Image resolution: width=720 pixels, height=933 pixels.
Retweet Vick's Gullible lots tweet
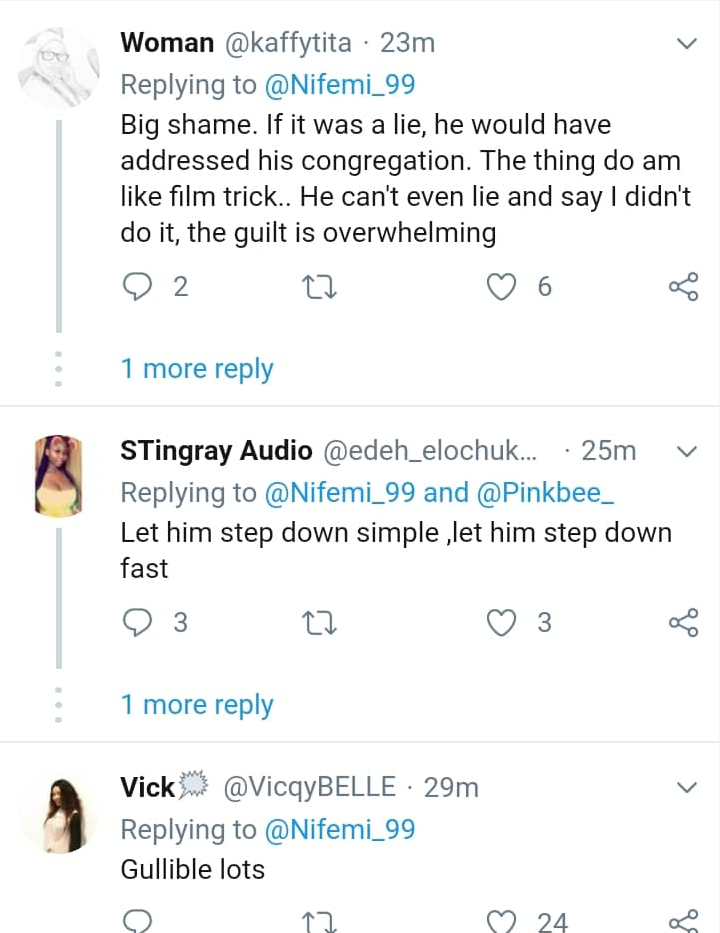[320, 920]
